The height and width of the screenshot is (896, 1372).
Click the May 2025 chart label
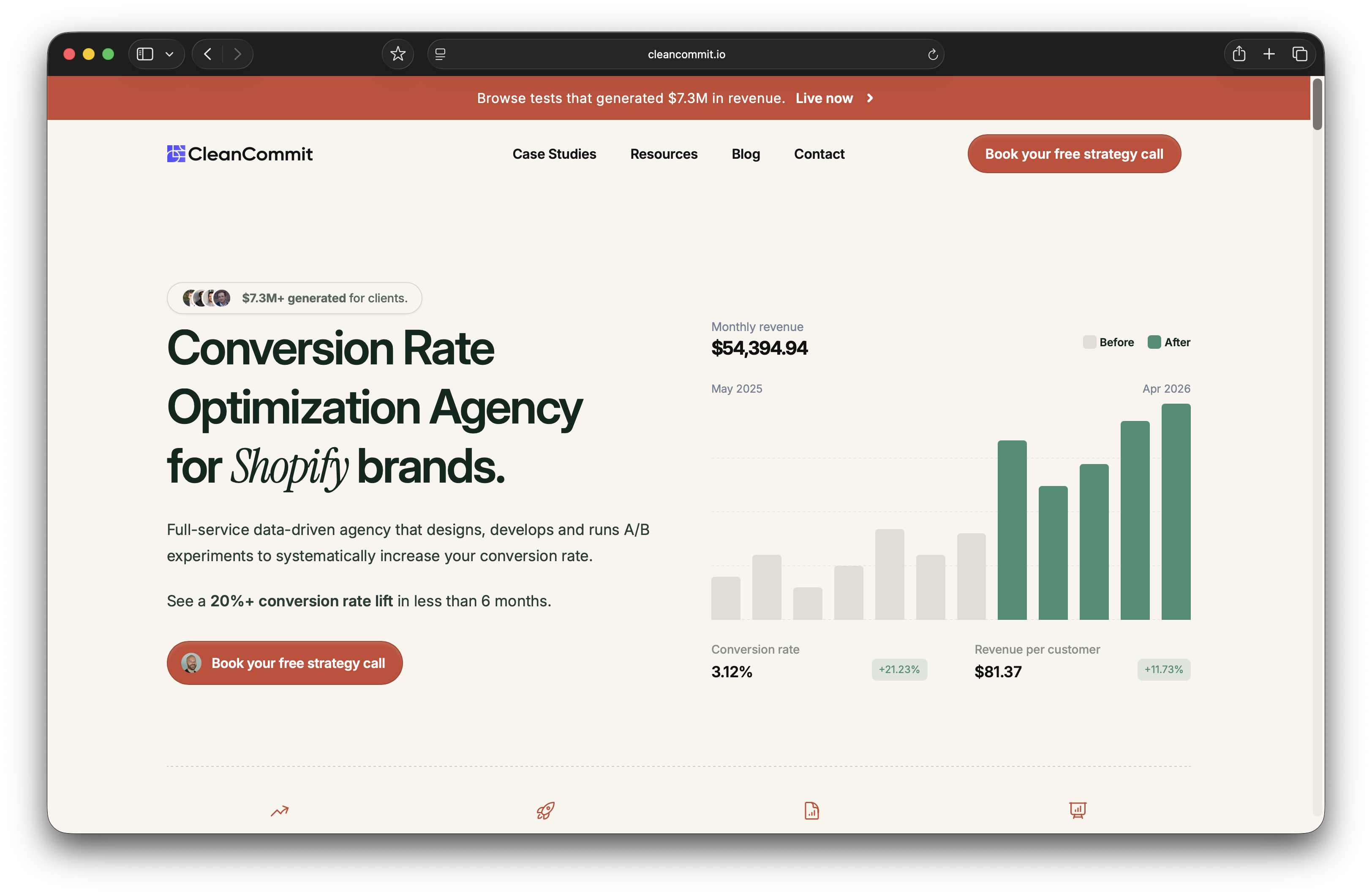coord(737,389)
